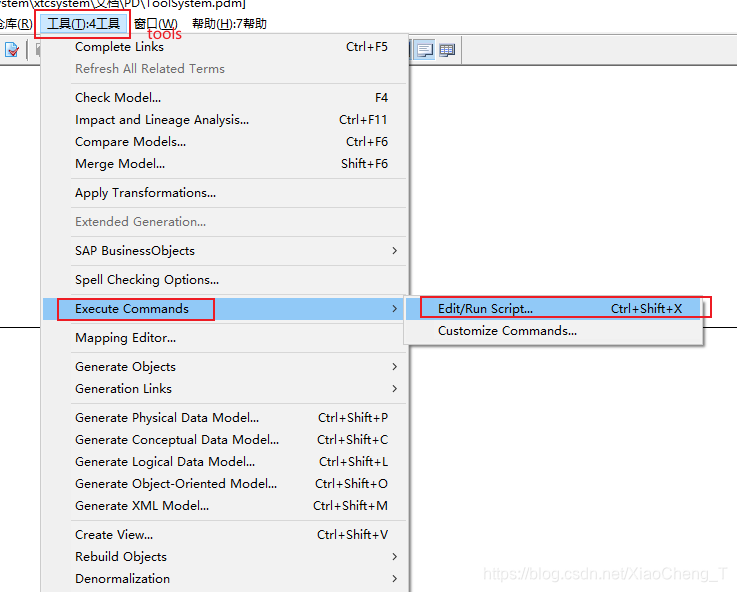Toggle the comment view toolbar icon
The width and height of the screenshot is (737, 592).
pyautogui.click(x=425, y=49)
